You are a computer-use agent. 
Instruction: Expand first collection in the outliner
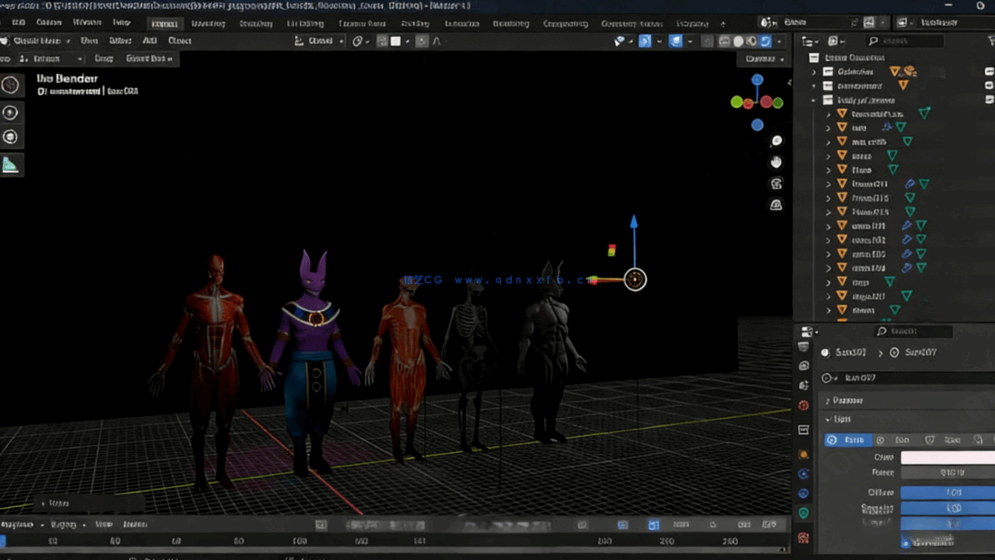click(814, 72)
